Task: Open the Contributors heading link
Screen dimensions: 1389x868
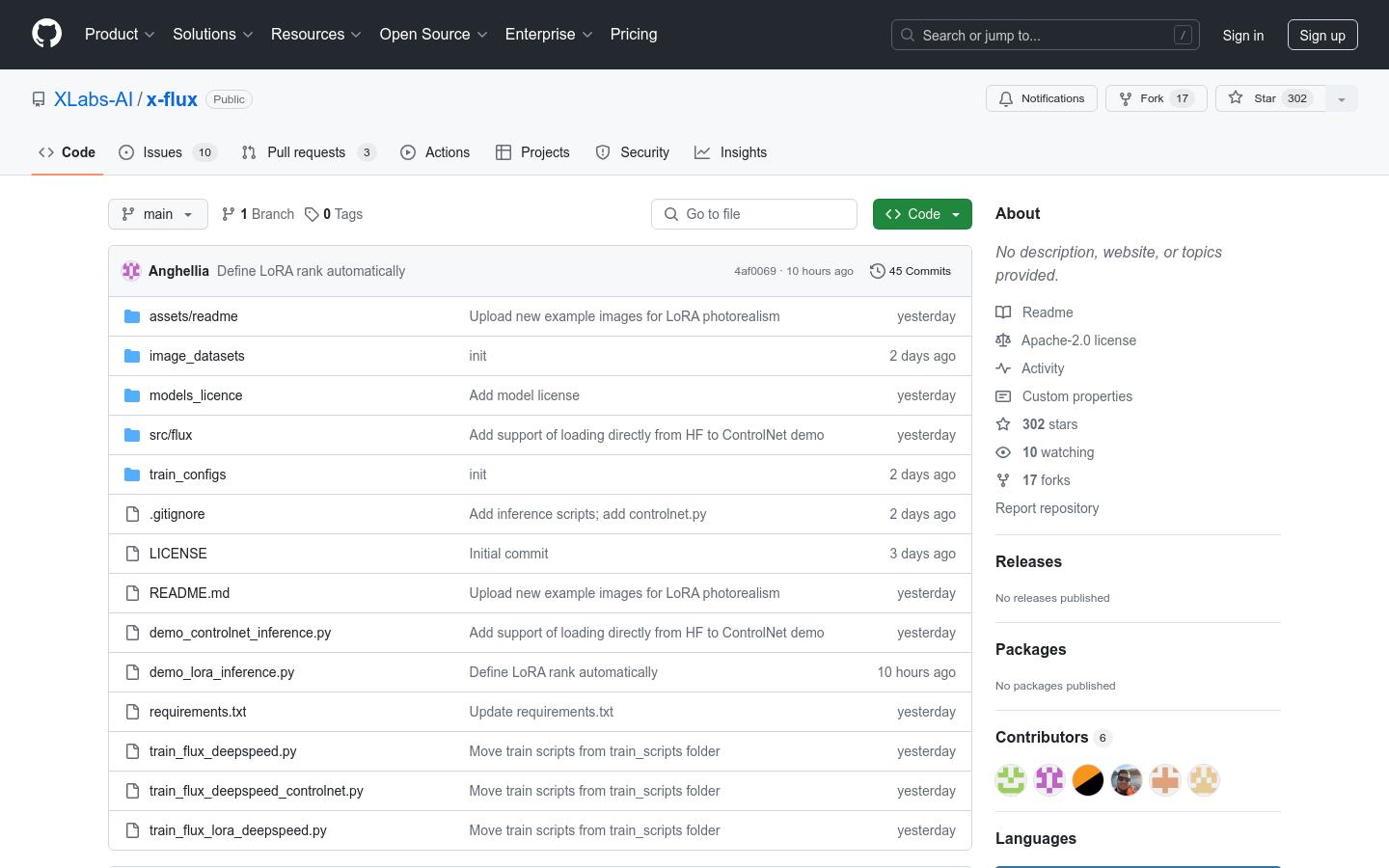Action: coord(1053,737)
